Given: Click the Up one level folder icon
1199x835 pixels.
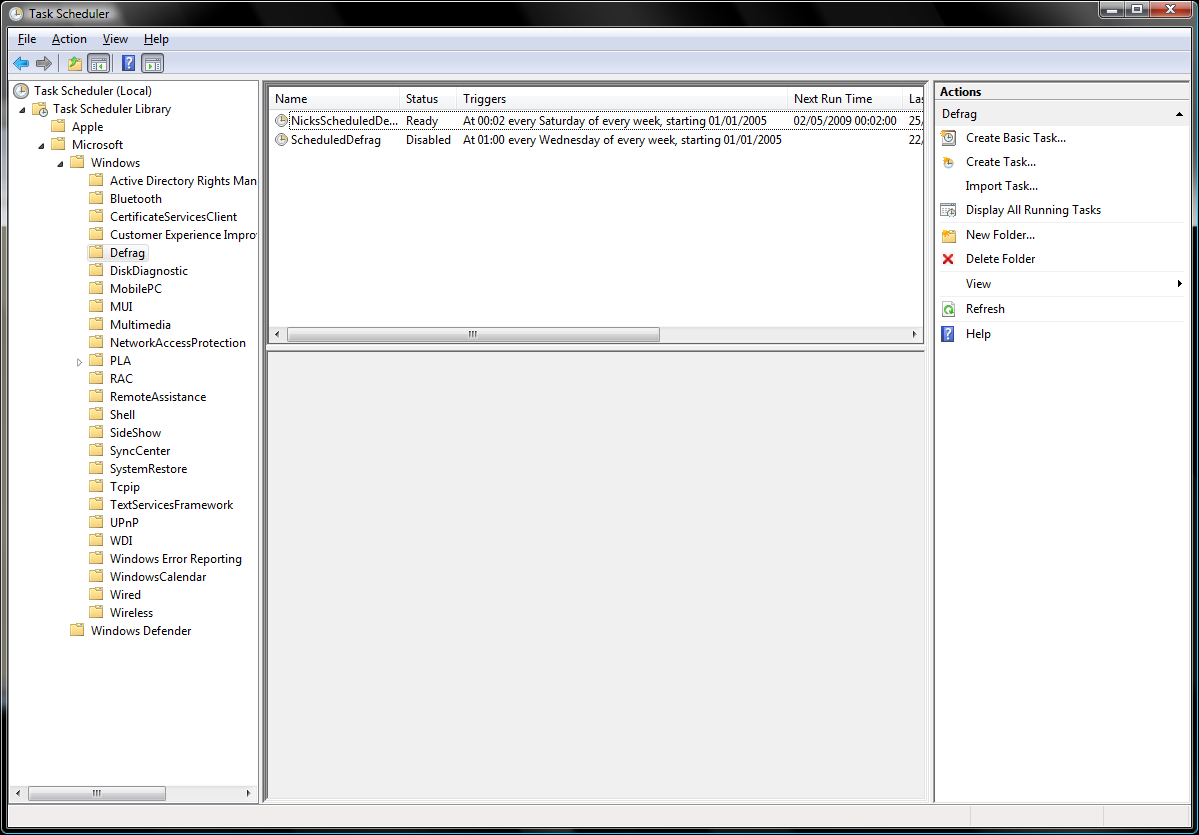Looking at the screenshot, I should point(75,63).
